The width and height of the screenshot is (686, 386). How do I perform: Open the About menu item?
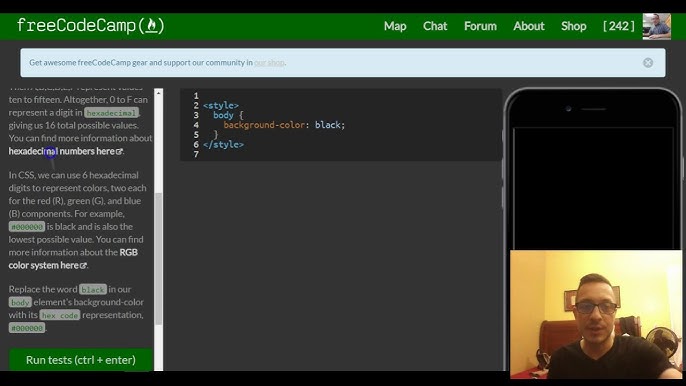coord(529,26)
